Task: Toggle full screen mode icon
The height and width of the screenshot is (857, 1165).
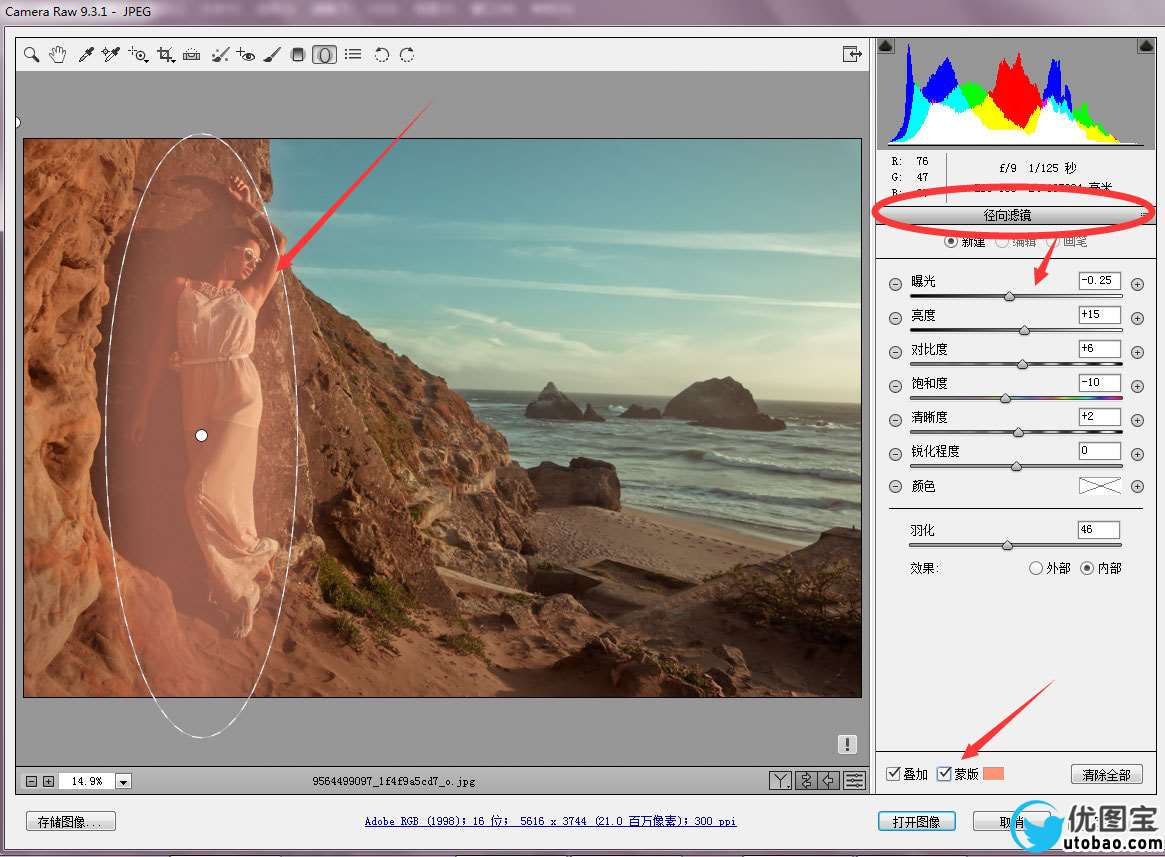Action: [x=852, y=54]
